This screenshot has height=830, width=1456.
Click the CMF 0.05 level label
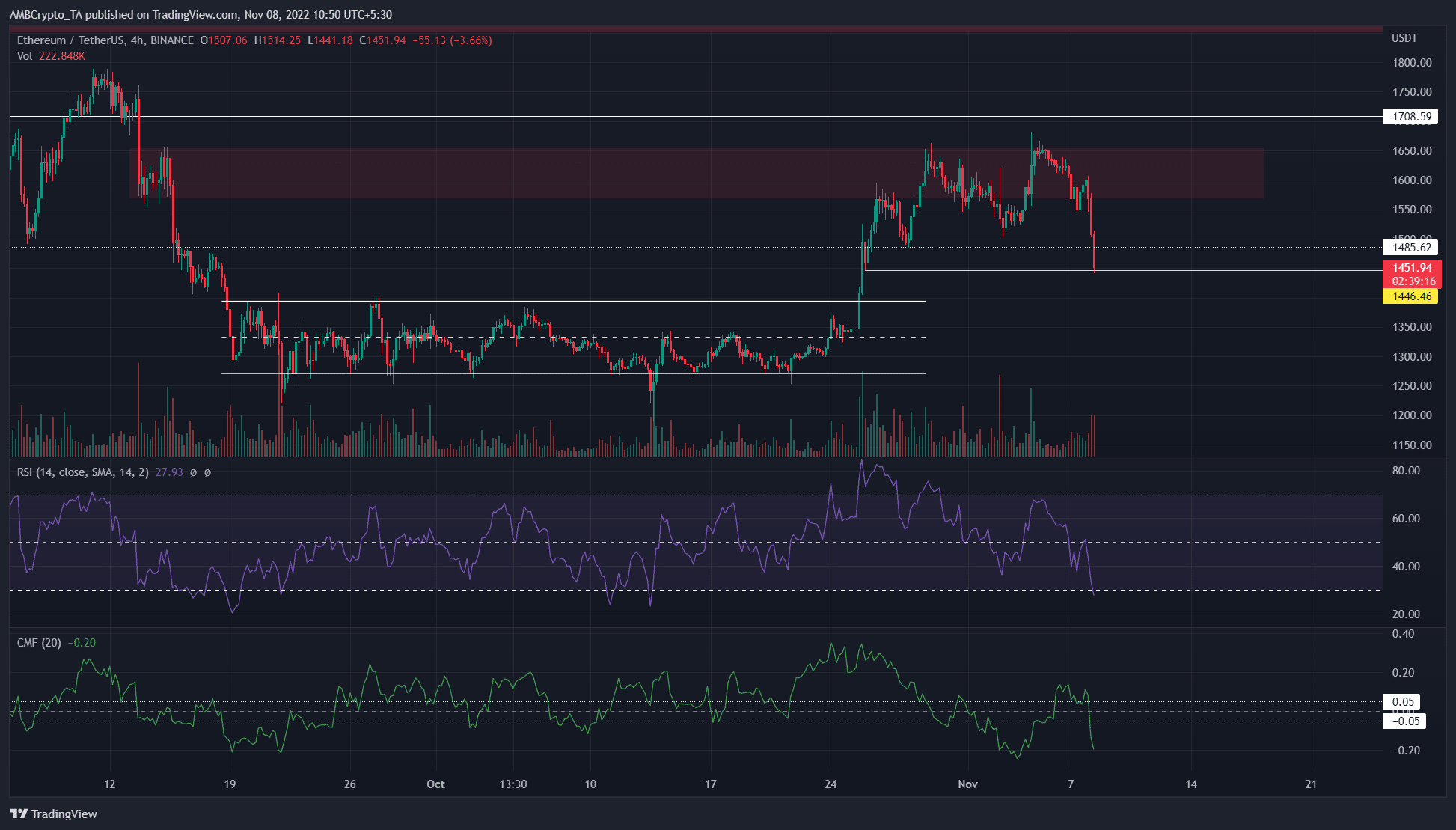tap(1403, 702)
